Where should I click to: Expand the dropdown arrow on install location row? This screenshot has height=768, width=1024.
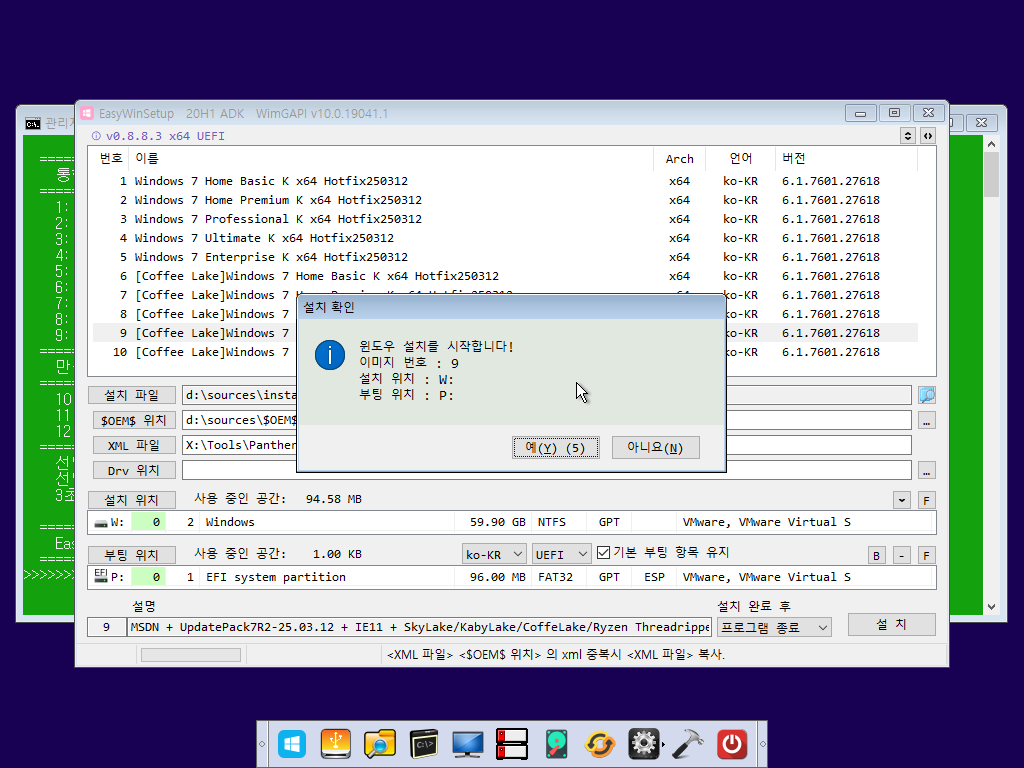(x=902, y=501)
